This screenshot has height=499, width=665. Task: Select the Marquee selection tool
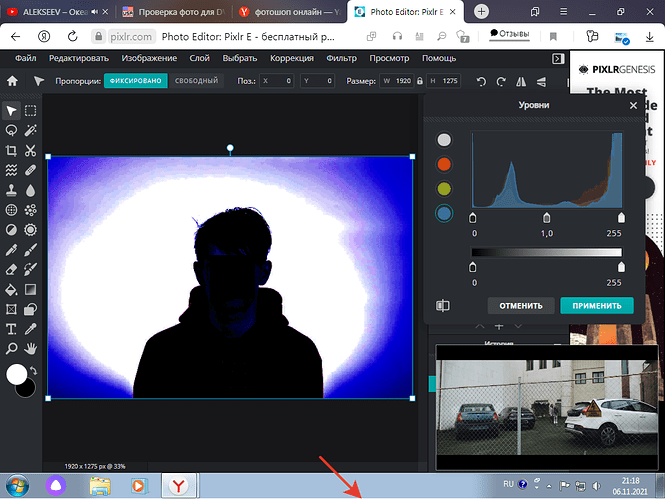coord(31,111)
